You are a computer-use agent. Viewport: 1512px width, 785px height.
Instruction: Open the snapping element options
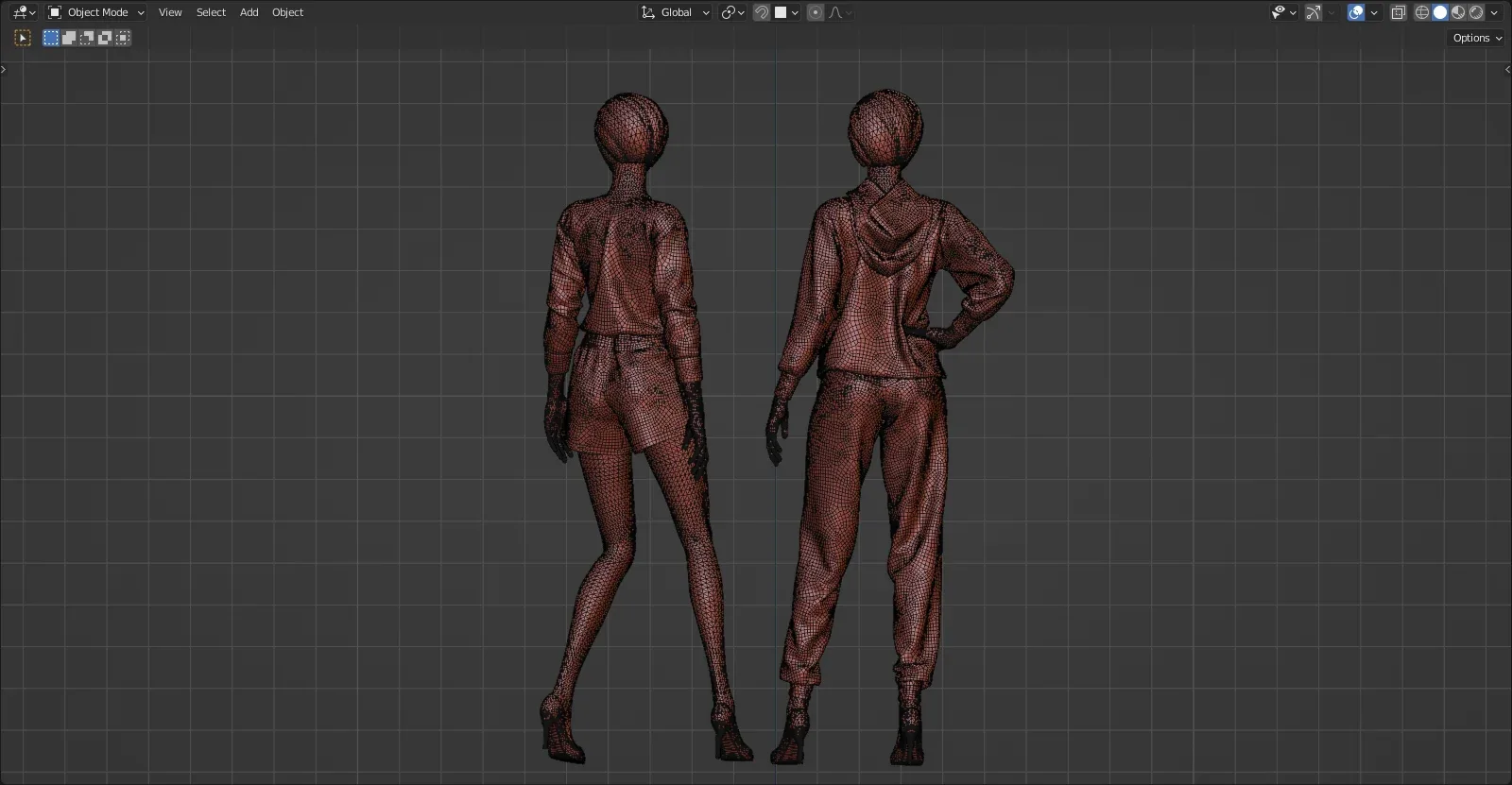(787, 12)
